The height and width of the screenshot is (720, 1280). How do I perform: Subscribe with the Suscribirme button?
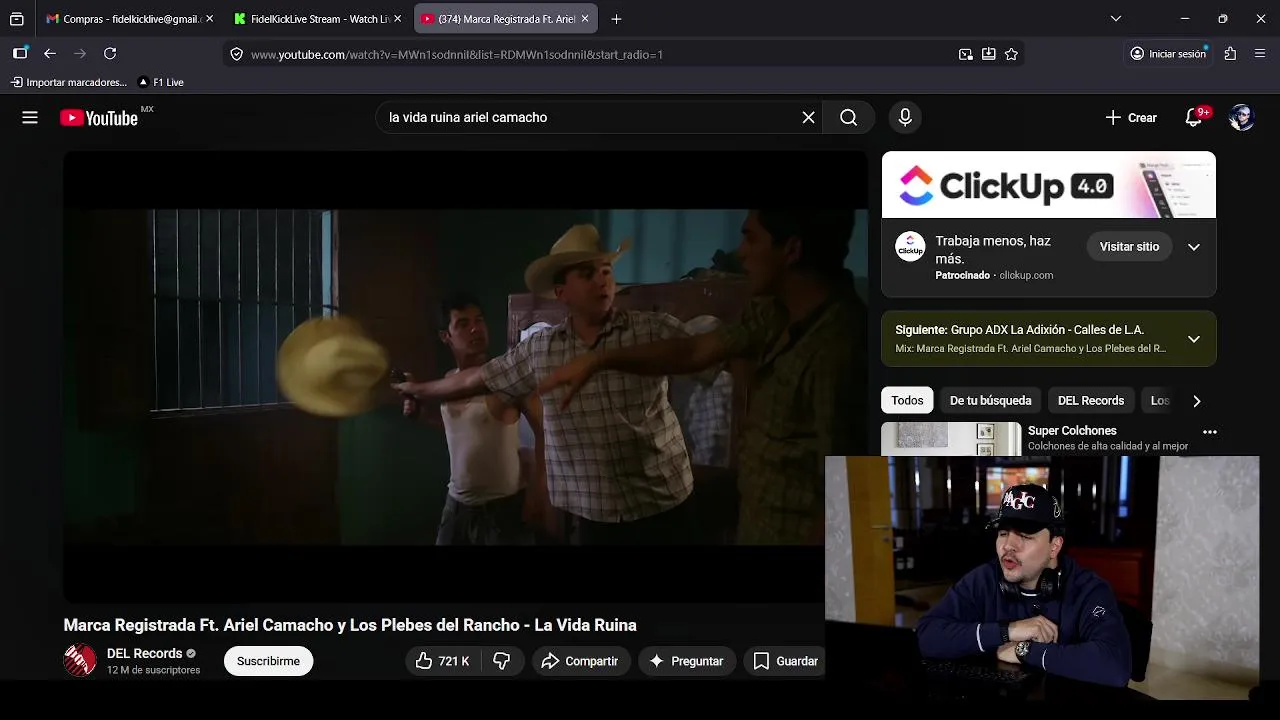268,661
